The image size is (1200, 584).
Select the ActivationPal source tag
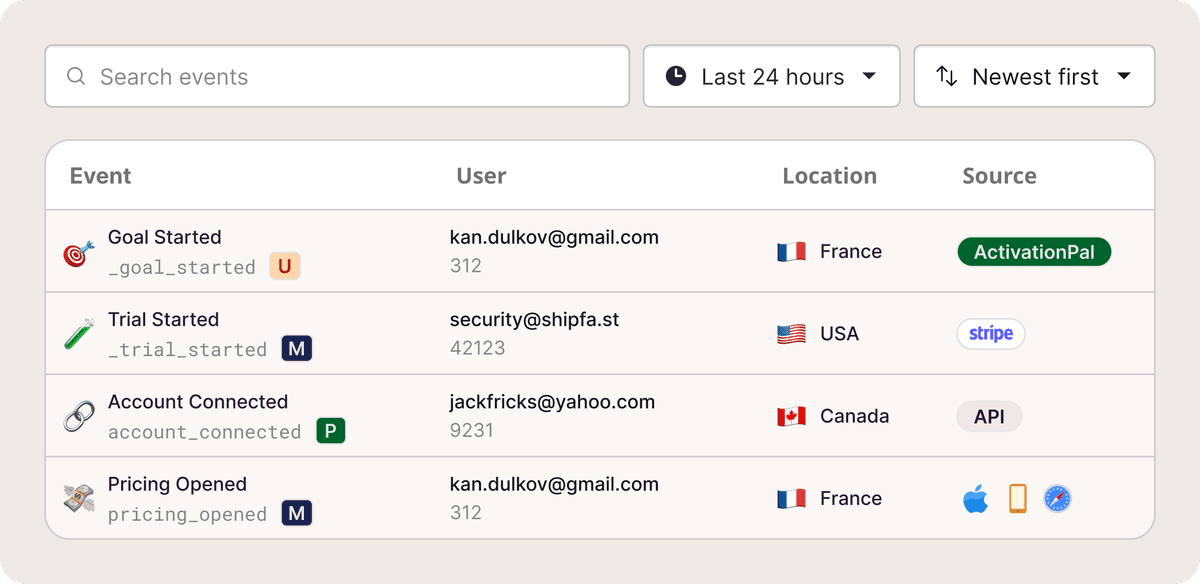coord(1034,252)
